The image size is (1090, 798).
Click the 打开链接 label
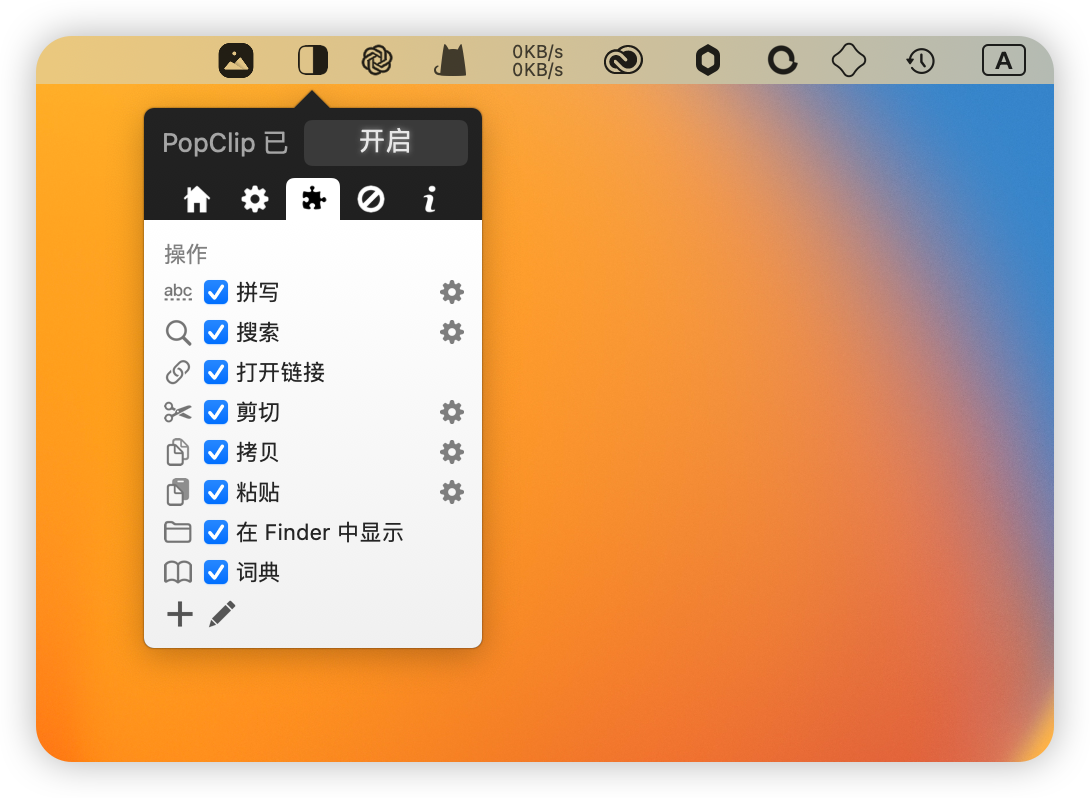click(x=280, y=373)
